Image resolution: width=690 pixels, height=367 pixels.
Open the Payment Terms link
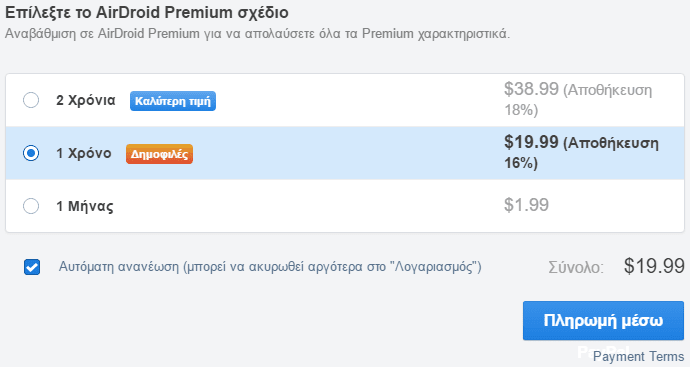click(639, 356)
